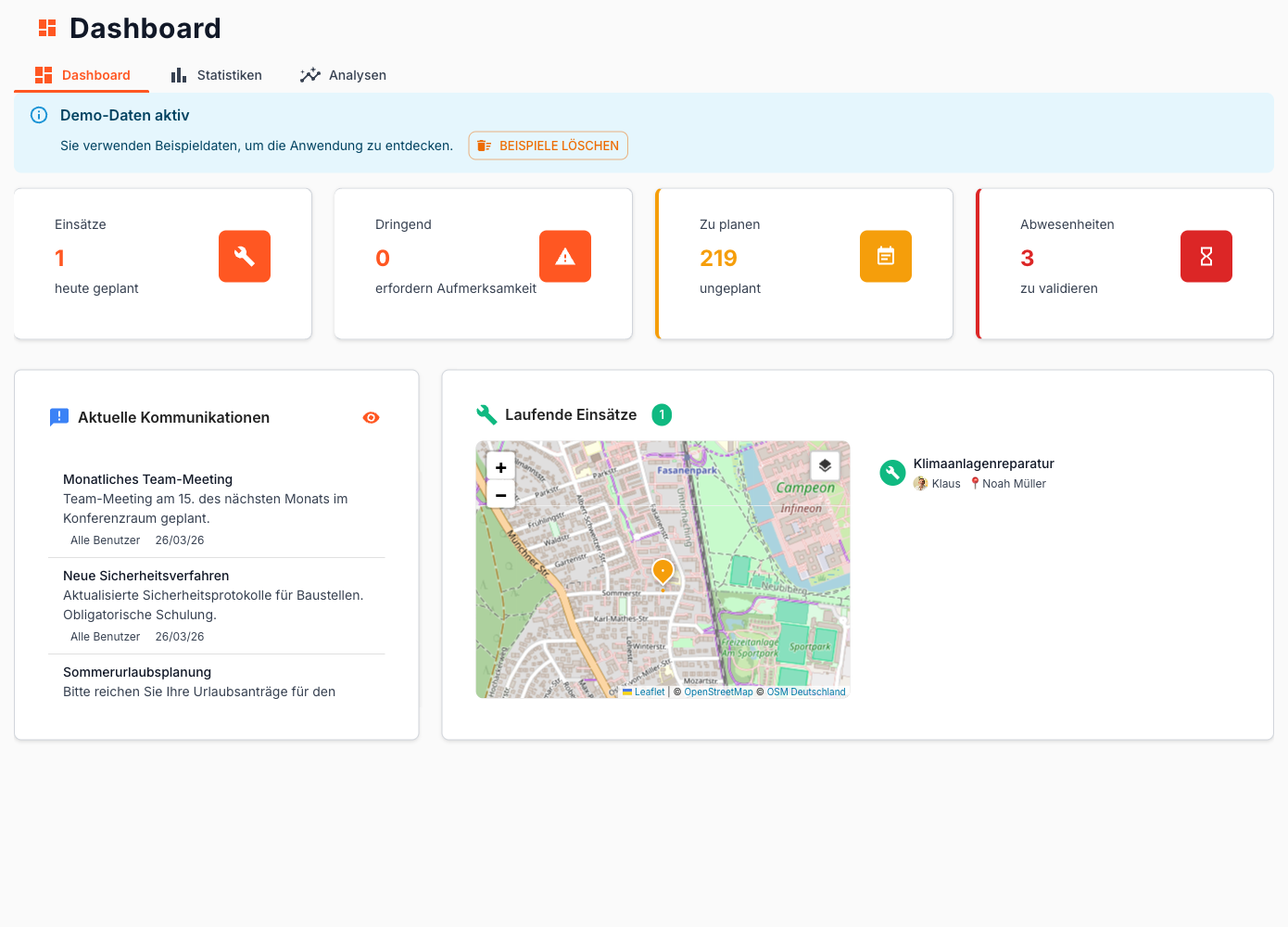The image size is (1288, 927).
Task: Toggle the eye icon on Aktuelle Kommunikationen
Action: pyautogui.click(x=371, y=417)
